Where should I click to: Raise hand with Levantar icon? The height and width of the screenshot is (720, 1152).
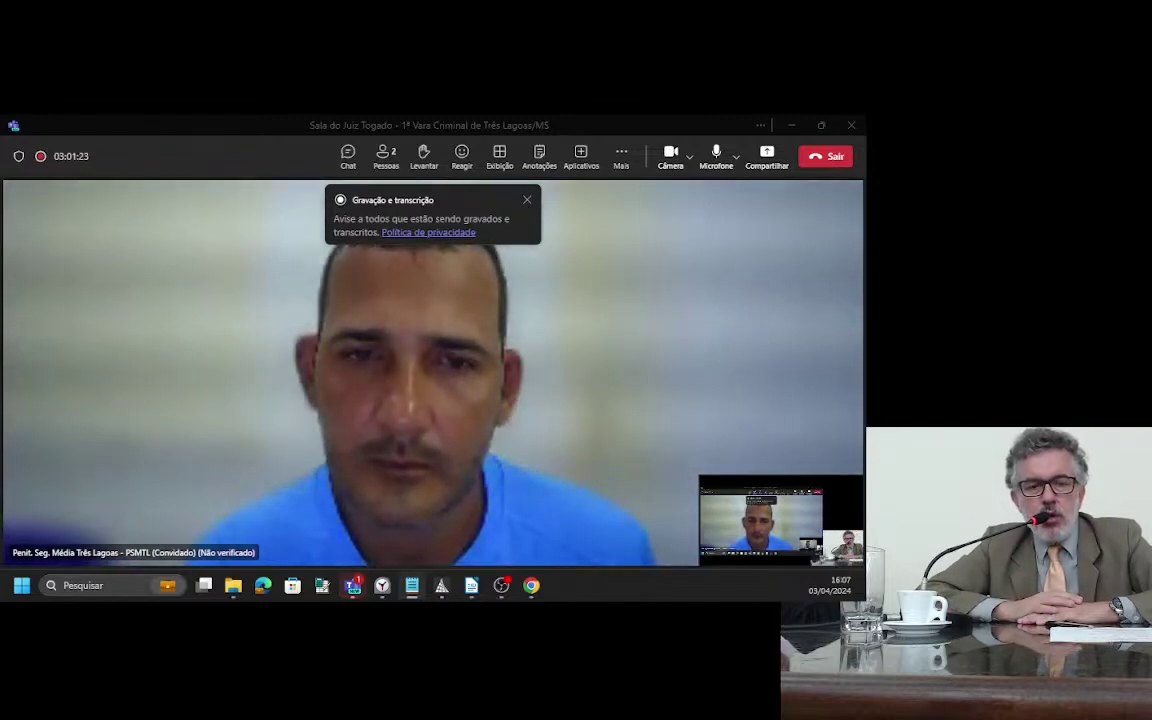point(424,156)
